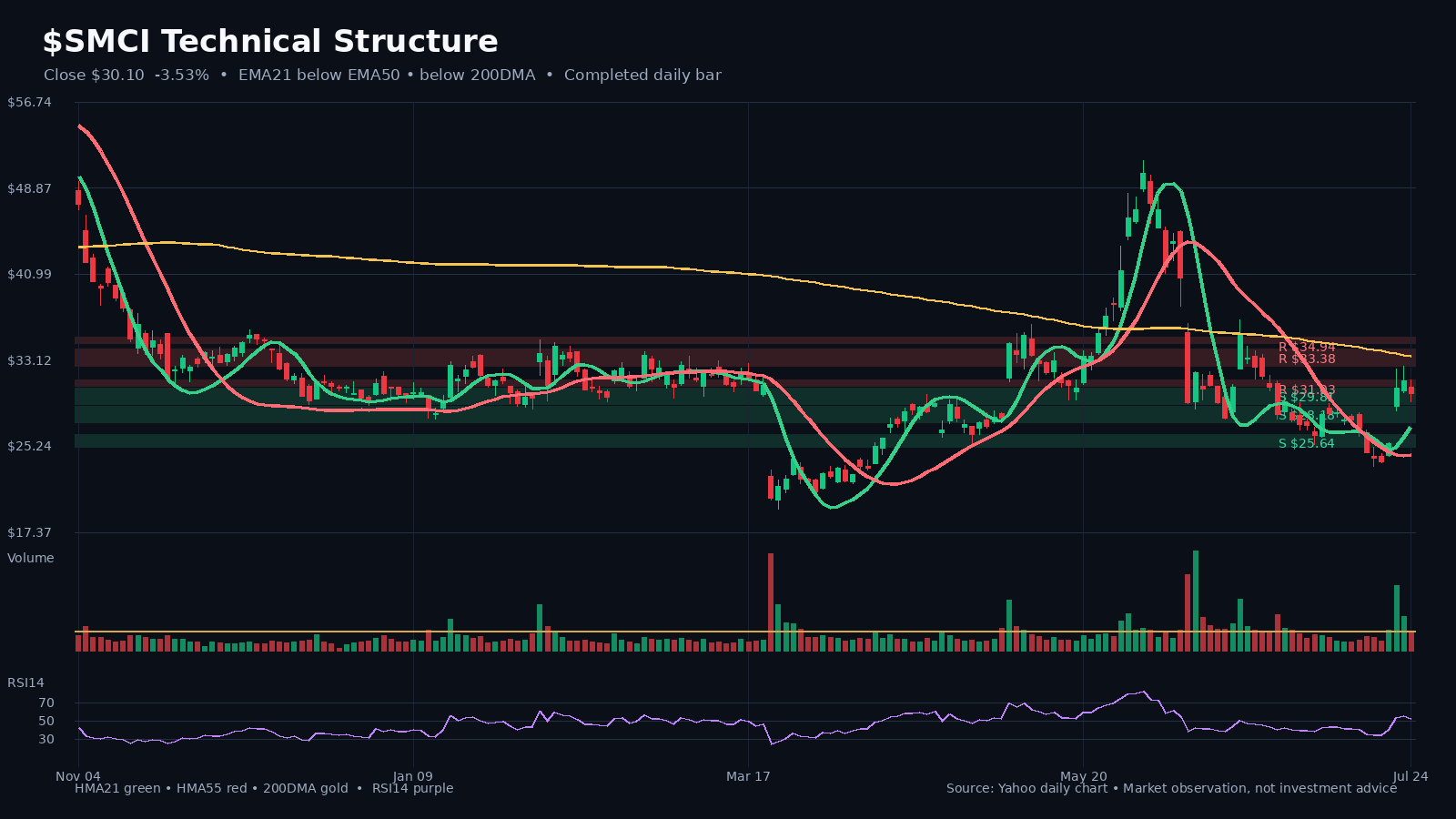The height and width of the screenshot is (819, 1456).
Task: Click the RSI "30" level label
Action: pyautogui.click(x=46, y=740)
